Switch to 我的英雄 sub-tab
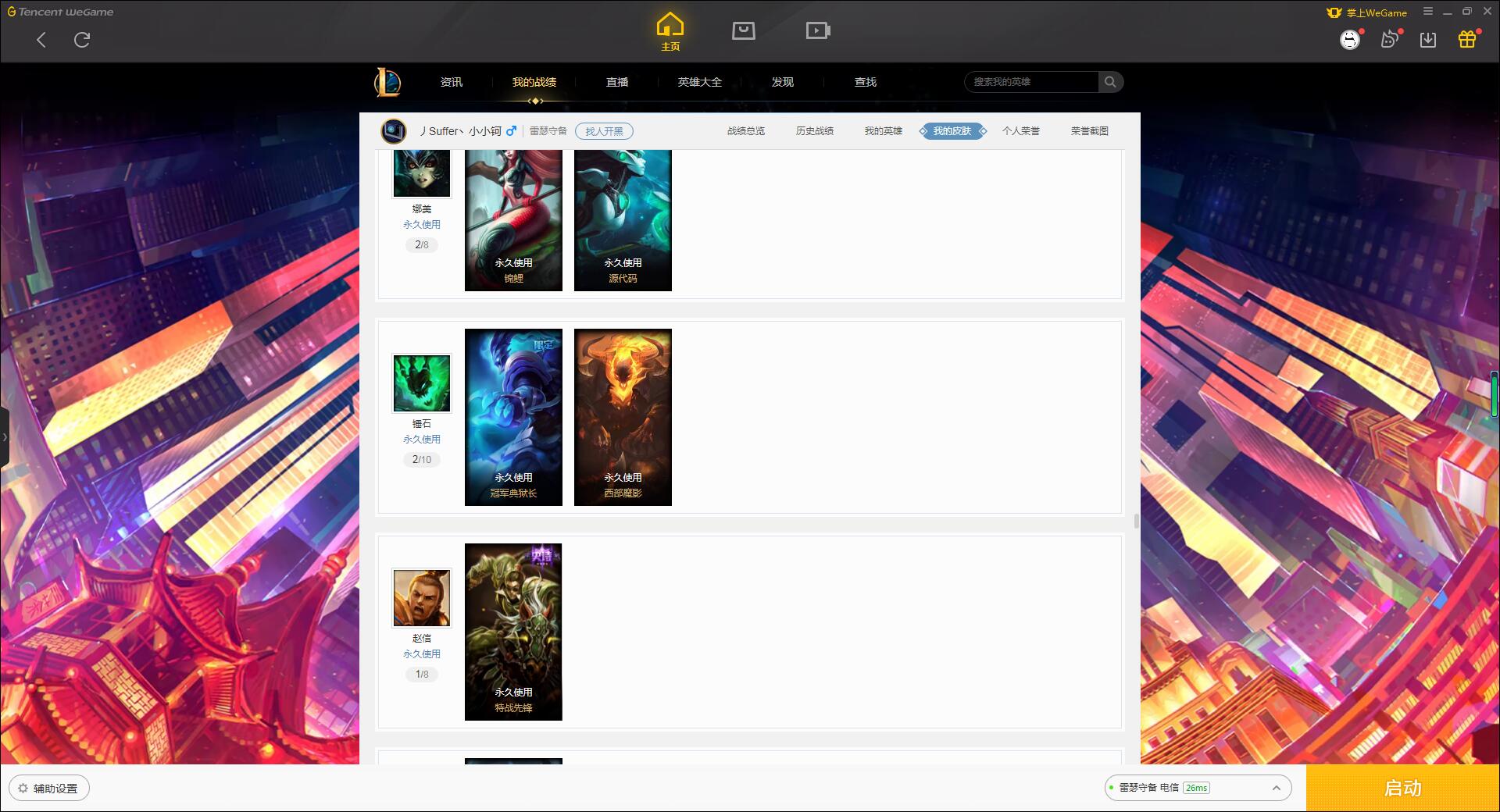The width and height of the screenshot is (1500, 812). point(884,131)
